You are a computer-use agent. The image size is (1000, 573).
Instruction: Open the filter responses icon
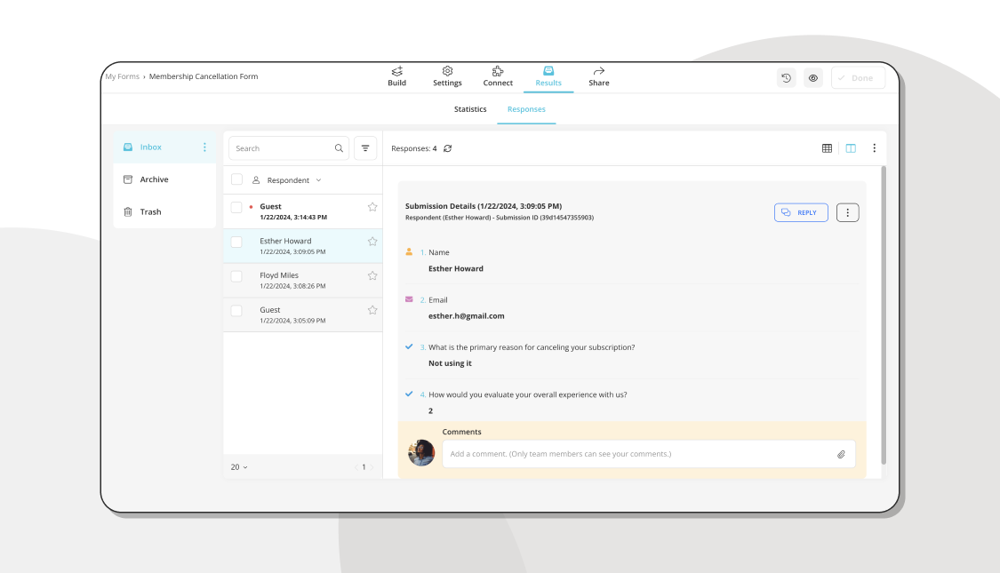(365, 148)
